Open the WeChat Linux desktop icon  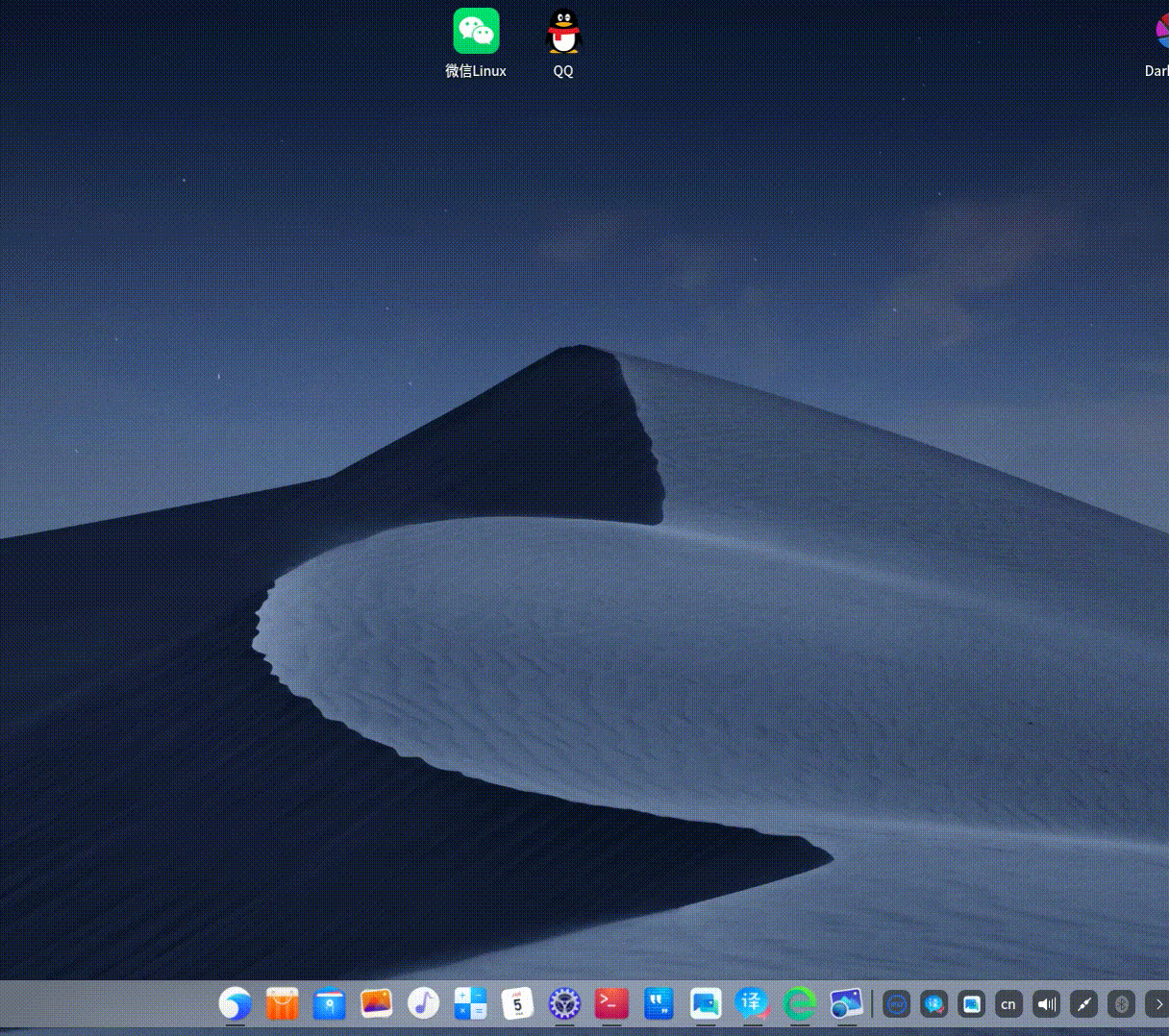(x=476, y=32)
